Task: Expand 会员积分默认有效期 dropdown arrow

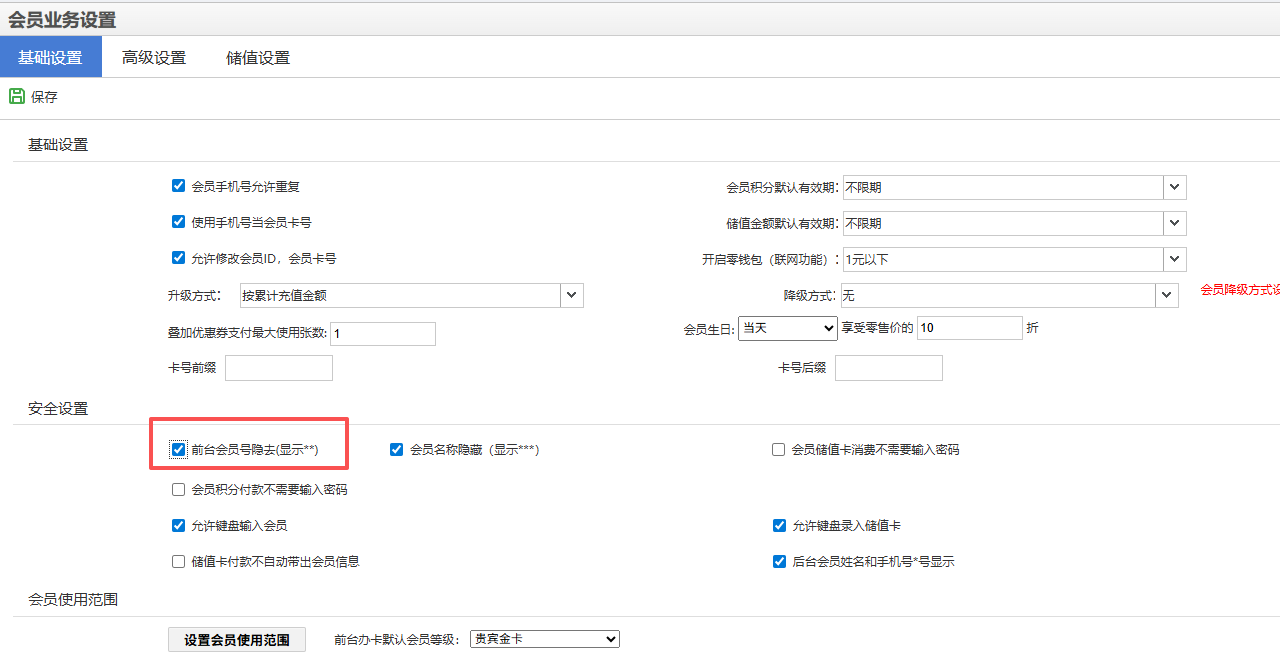Action: coord(1175,187)
